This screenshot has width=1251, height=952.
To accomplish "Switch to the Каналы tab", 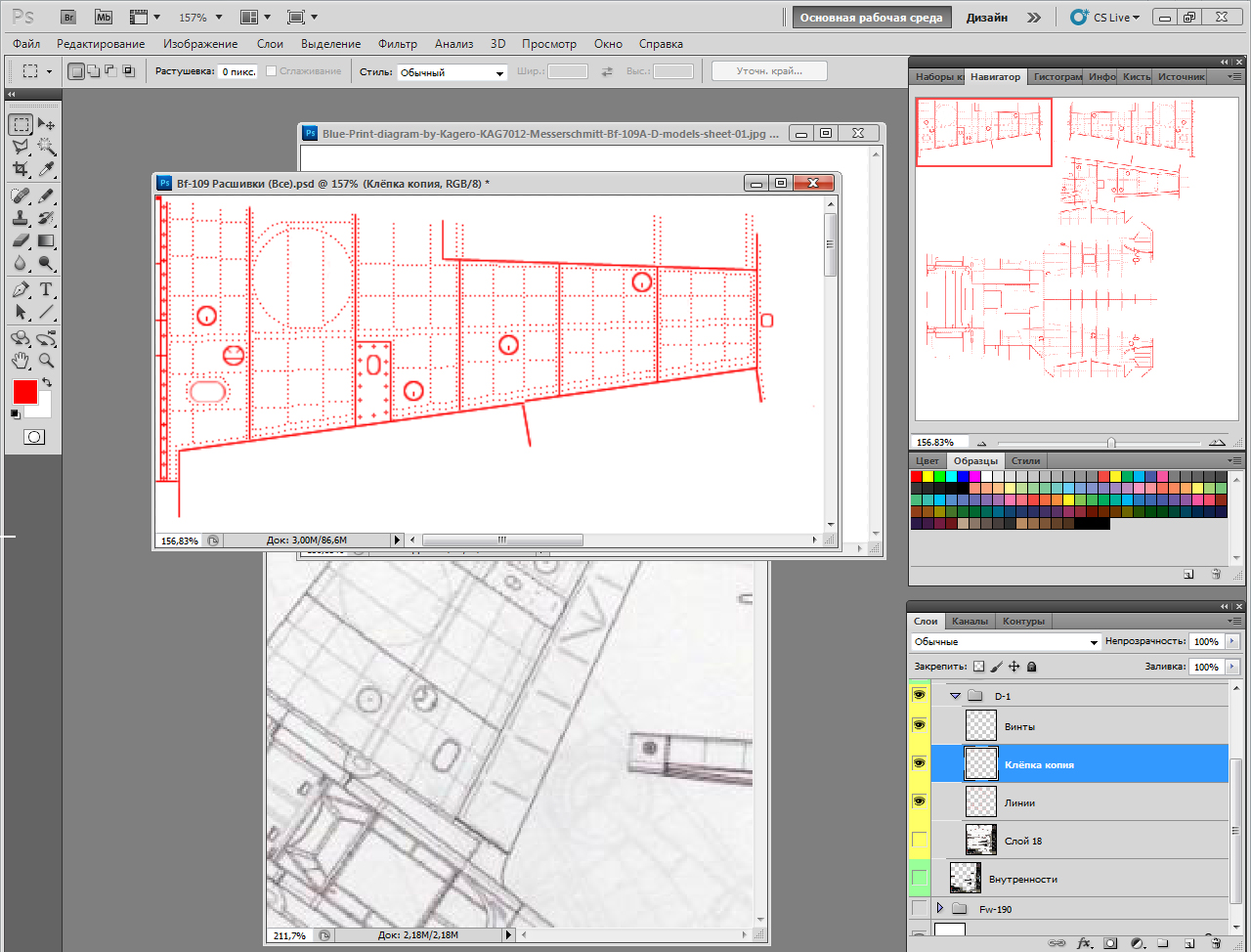I will 970,622.
